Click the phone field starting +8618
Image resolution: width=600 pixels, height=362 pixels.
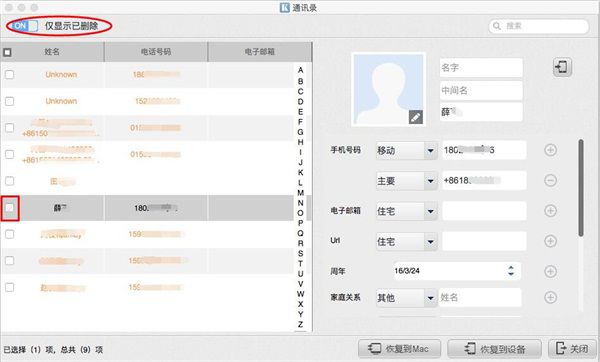(484, 180)
